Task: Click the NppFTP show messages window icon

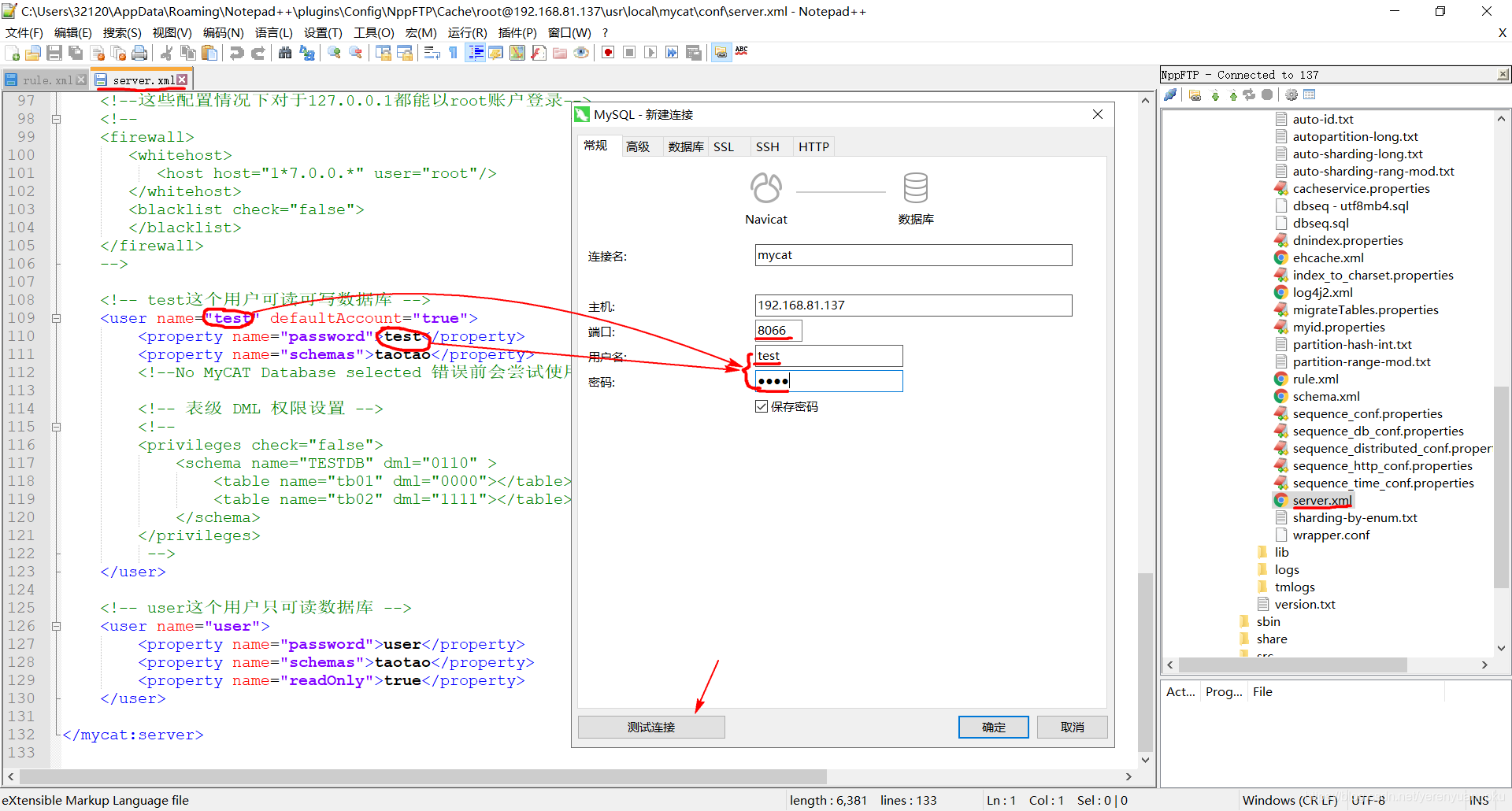Action: click(1310, 95)
